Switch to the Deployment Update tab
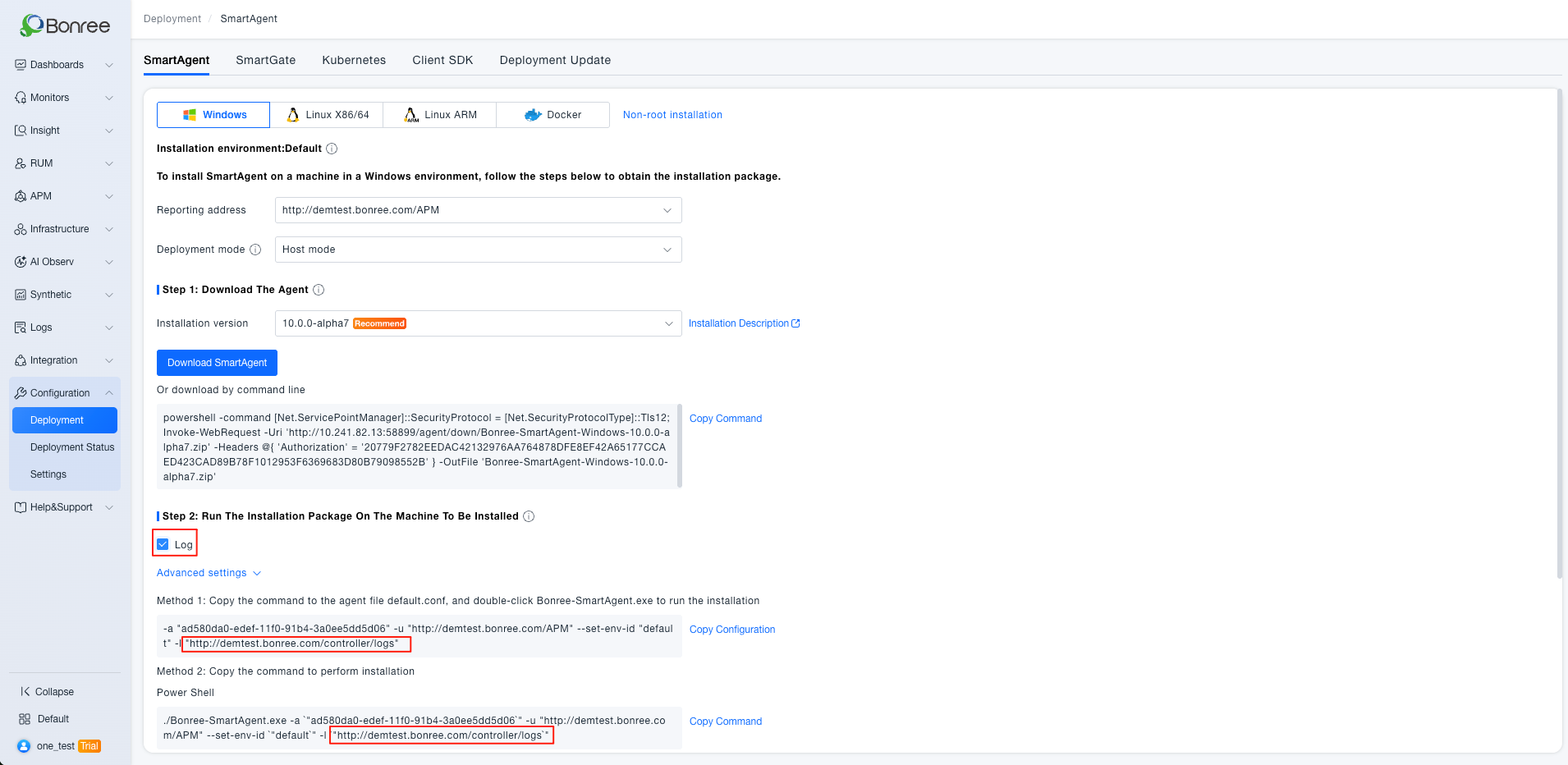This screenshot has width=1568, height=765. tap(555, 60)
